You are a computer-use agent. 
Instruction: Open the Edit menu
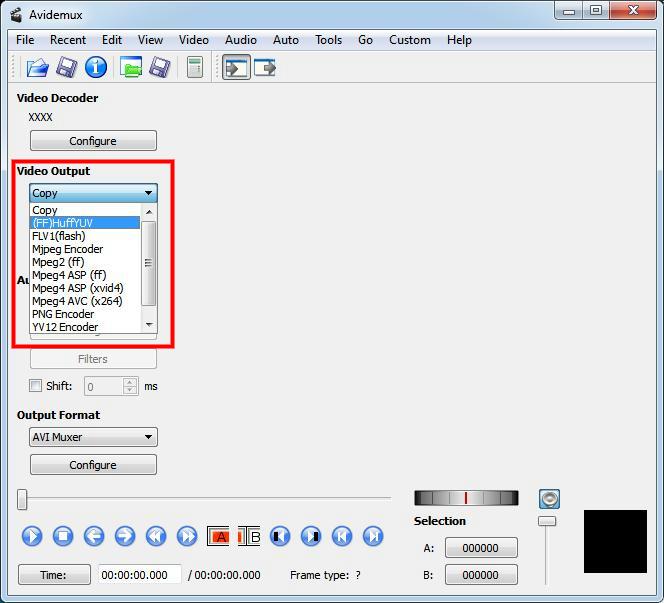point(112,40)
